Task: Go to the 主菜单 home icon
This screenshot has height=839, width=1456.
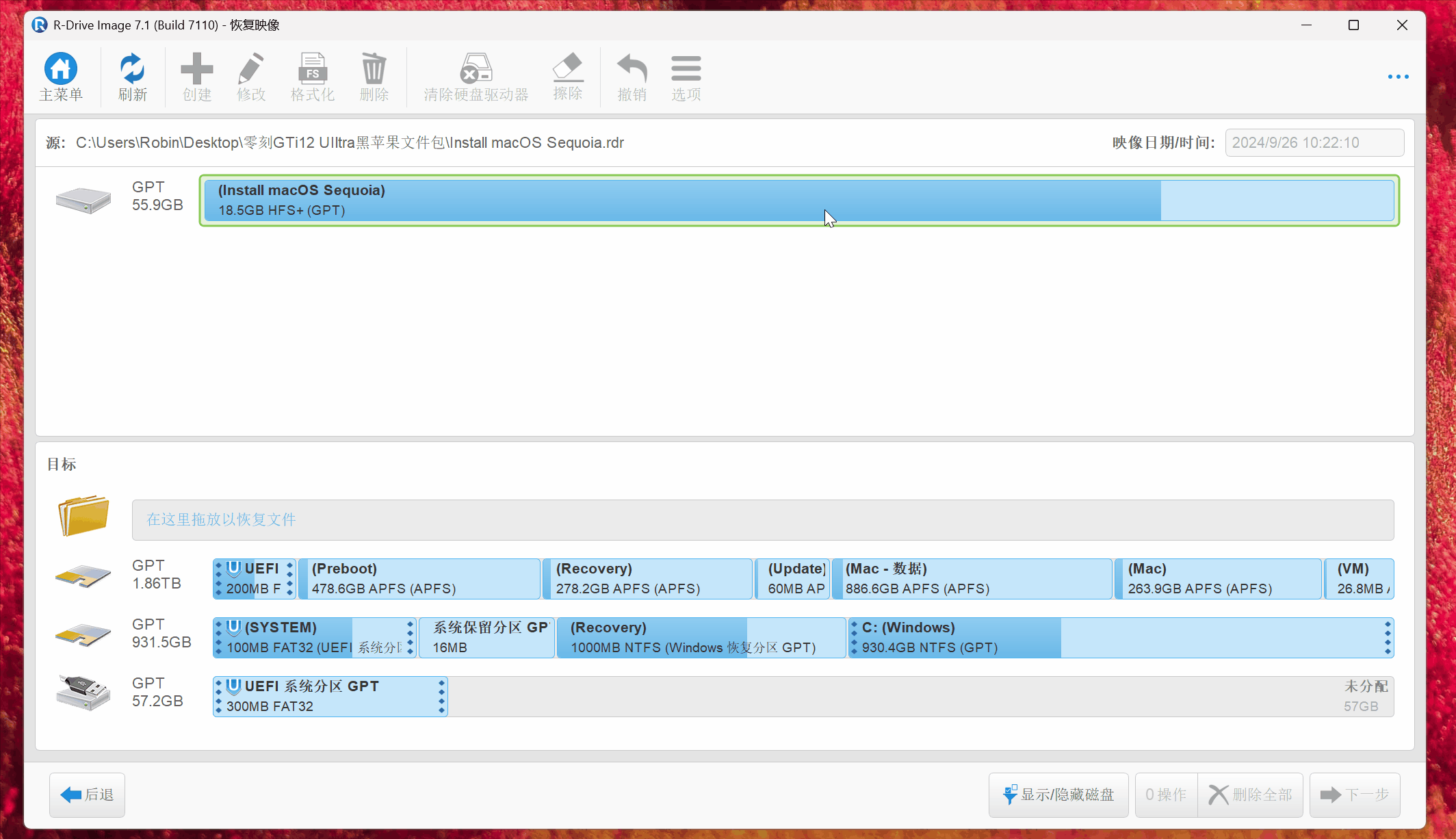Action: coord(61,69)
